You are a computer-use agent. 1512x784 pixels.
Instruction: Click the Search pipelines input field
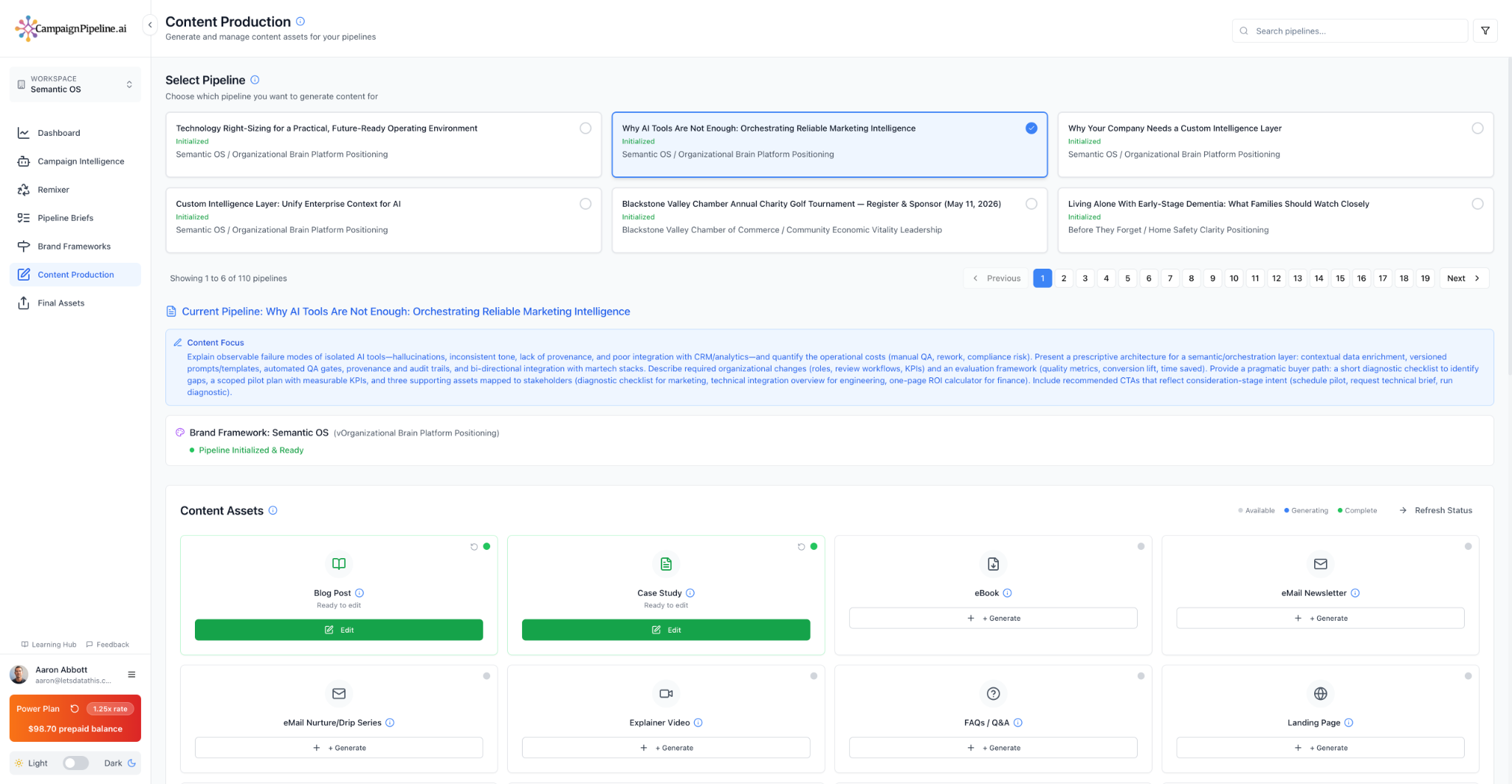point(1350,31)
